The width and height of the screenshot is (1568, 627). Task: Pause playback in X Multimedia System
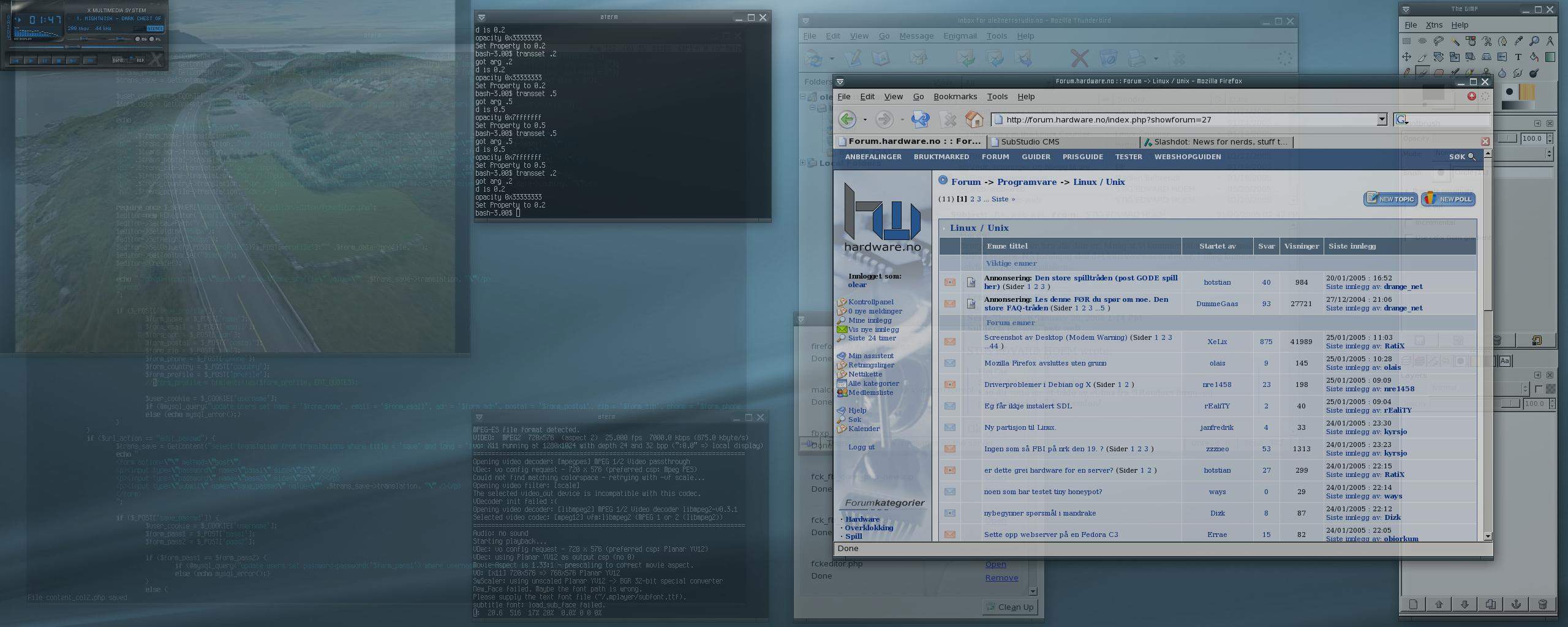point(45,60)
